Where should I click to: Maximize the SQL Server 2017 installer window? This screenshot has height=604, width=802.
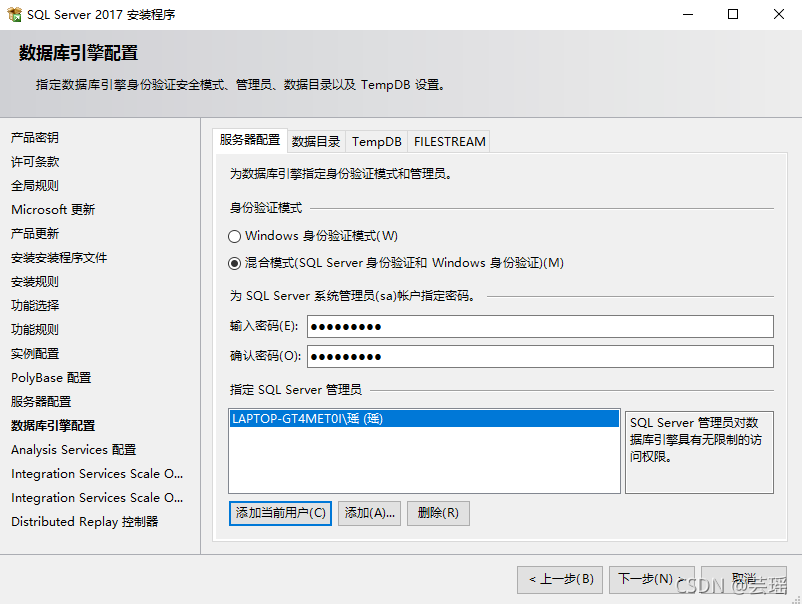733,14
